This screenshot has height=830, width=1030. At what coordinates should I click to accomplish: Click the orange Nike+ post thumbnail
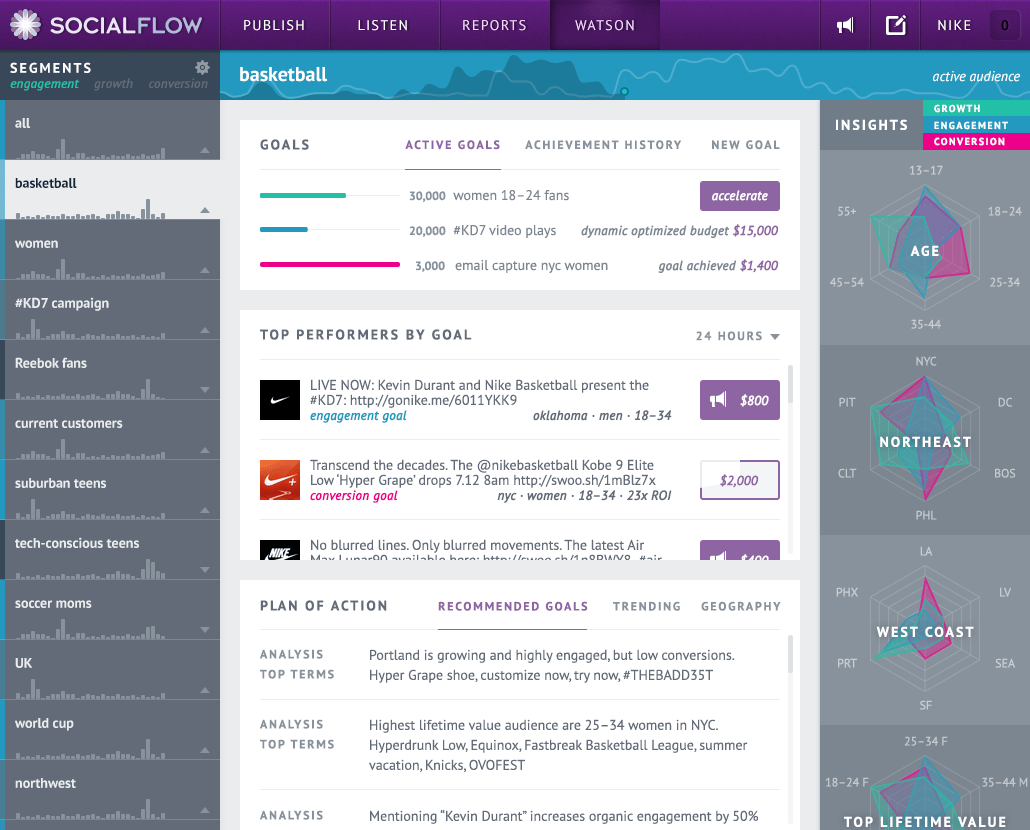(x=280, y=480)
